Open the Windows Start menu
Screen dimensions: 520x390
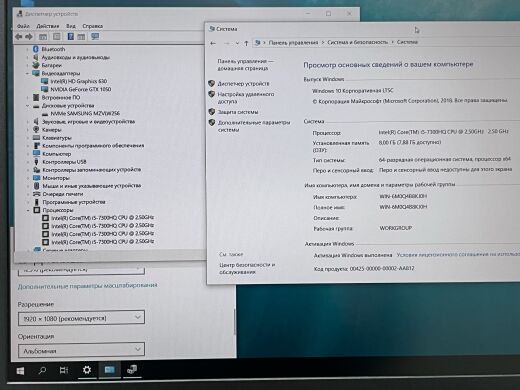click(20, 371)
